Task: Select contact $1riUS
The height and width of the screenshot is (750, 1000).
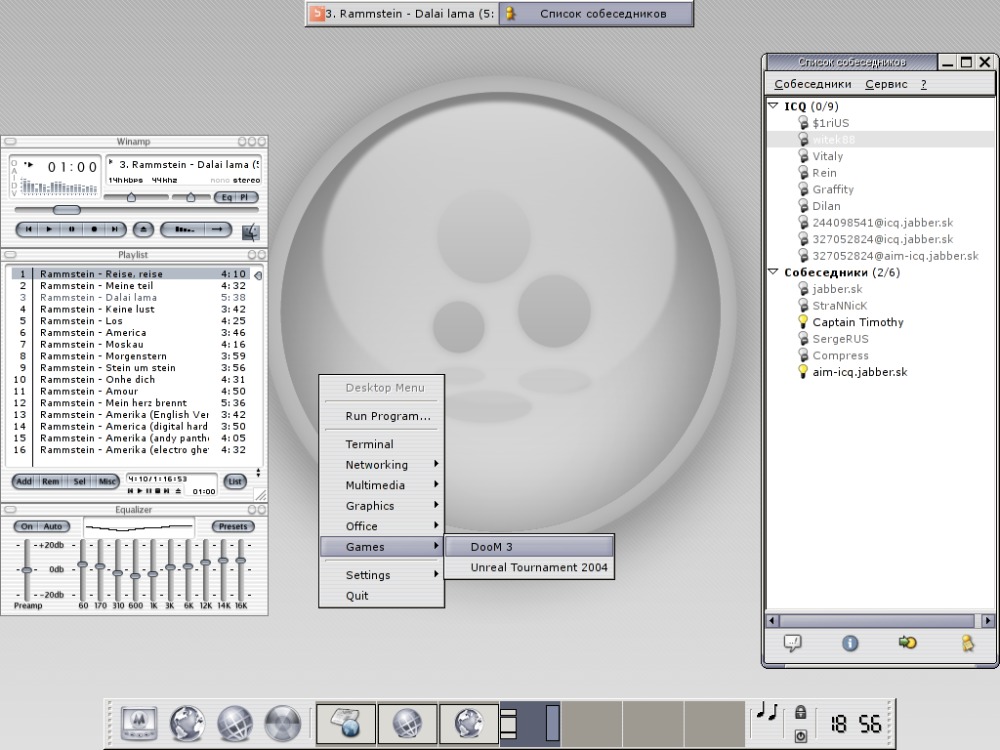Action: point(830,123)
